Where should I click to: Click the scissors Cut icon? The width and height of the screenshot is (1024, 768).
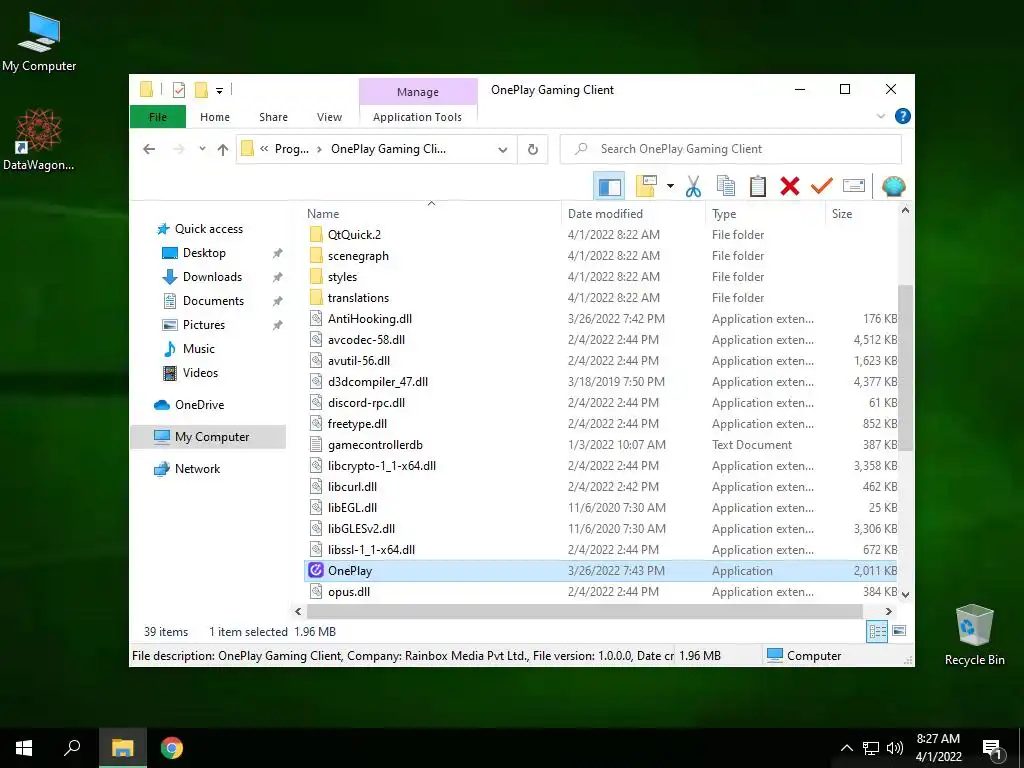click(x=693, y=187)
